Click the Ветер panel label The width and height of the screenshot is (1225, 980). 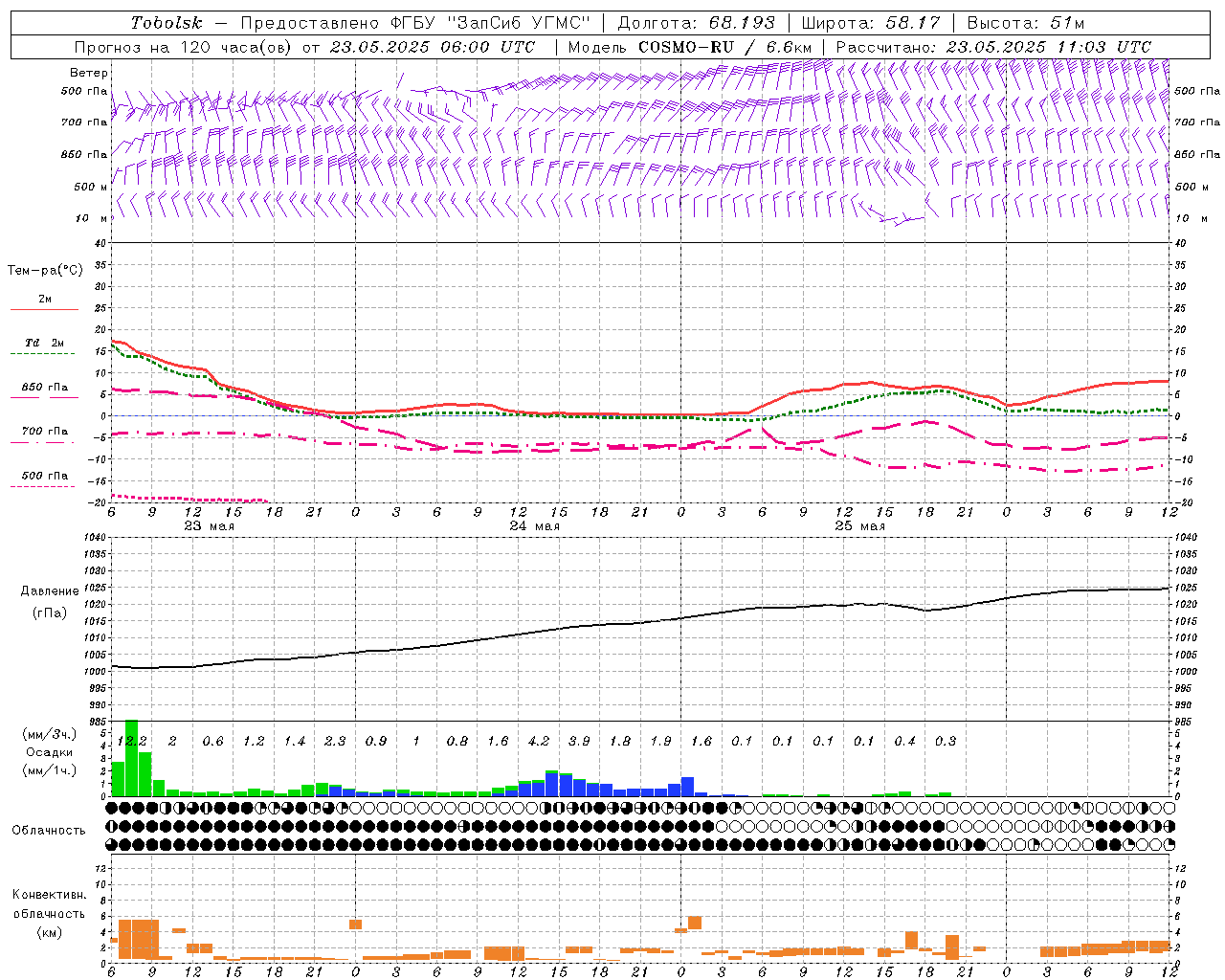[x=89, y=73]
